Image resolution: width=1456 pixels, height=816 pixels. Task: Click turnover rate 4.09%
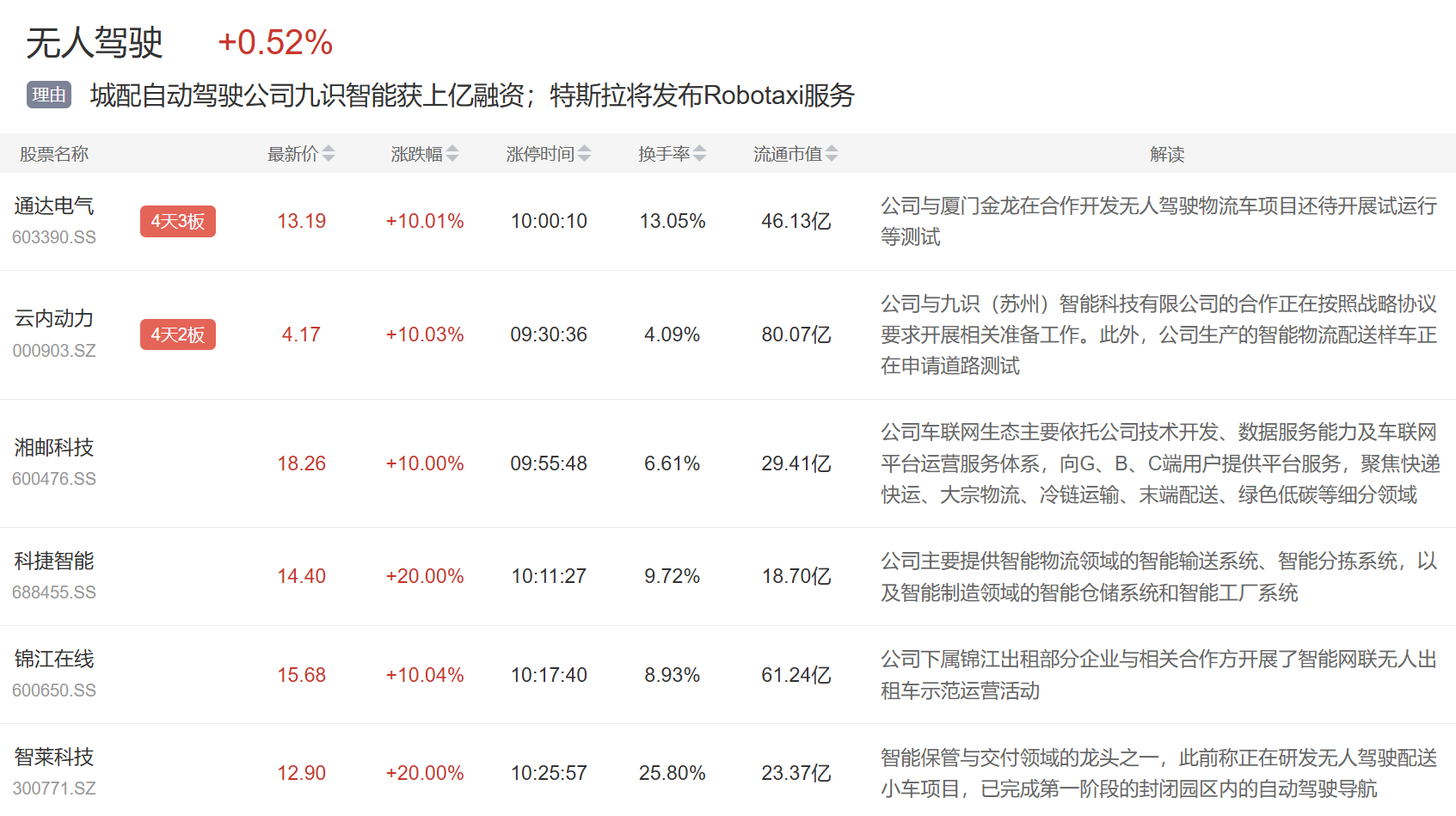pyautogui.click(x=673, y=334)
